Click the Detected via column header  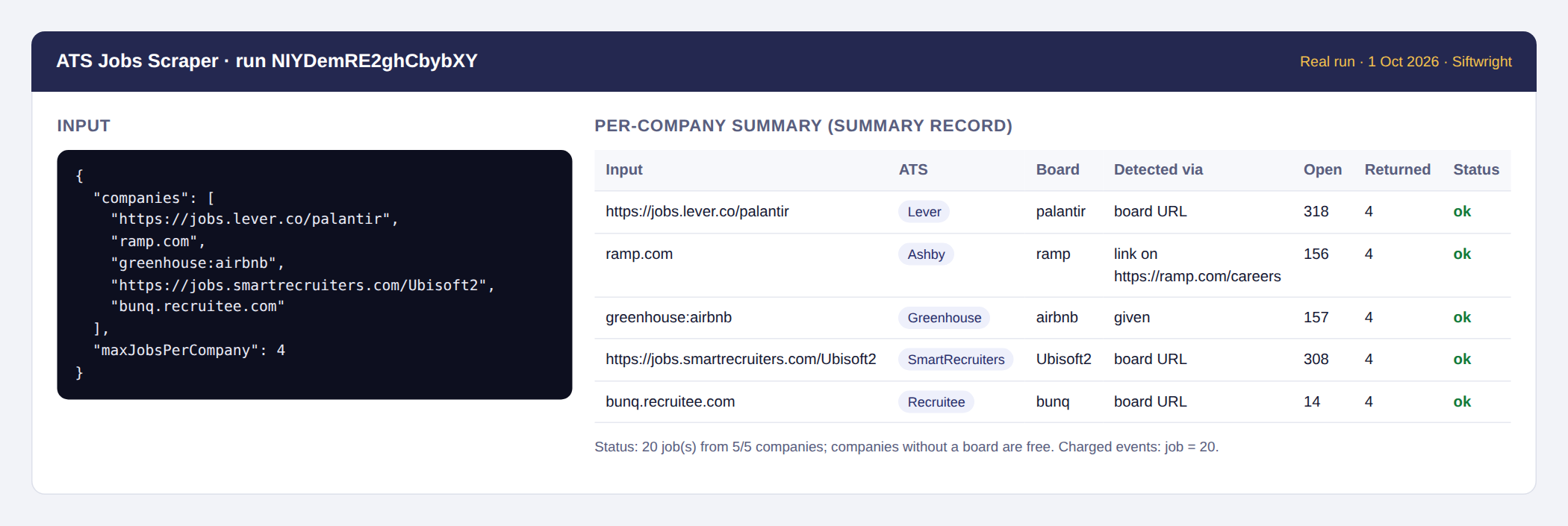pyautogui.click(x=1158, y=170)
